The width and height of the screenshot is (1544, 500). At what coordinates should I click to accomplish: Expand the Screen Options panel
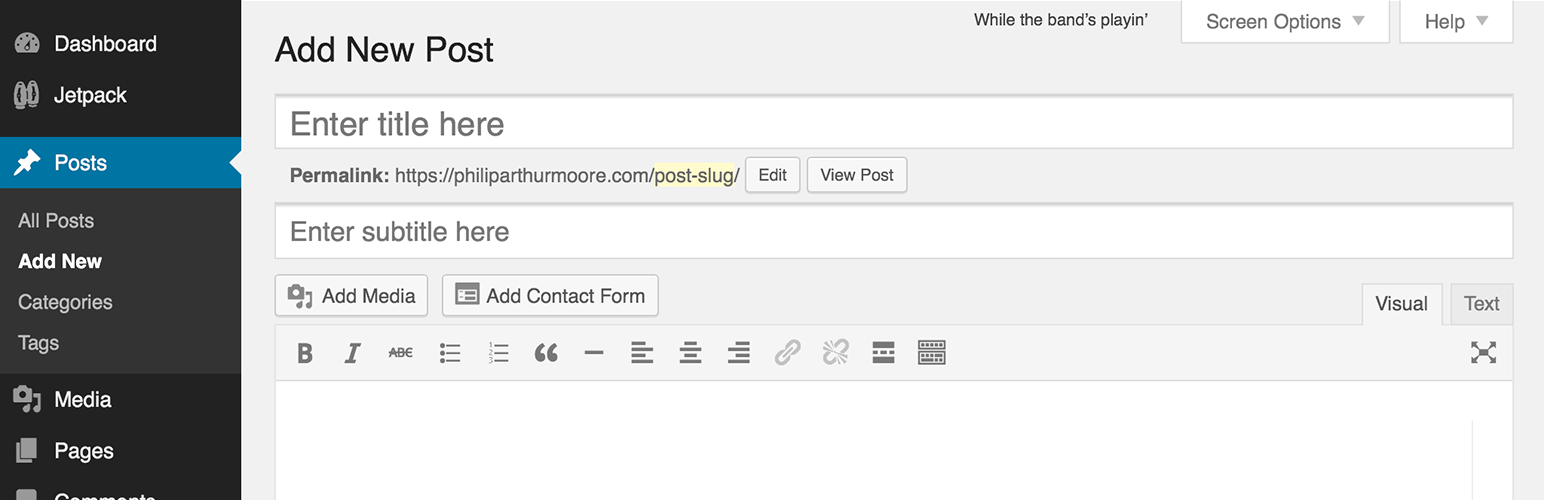click(1285, 21)
